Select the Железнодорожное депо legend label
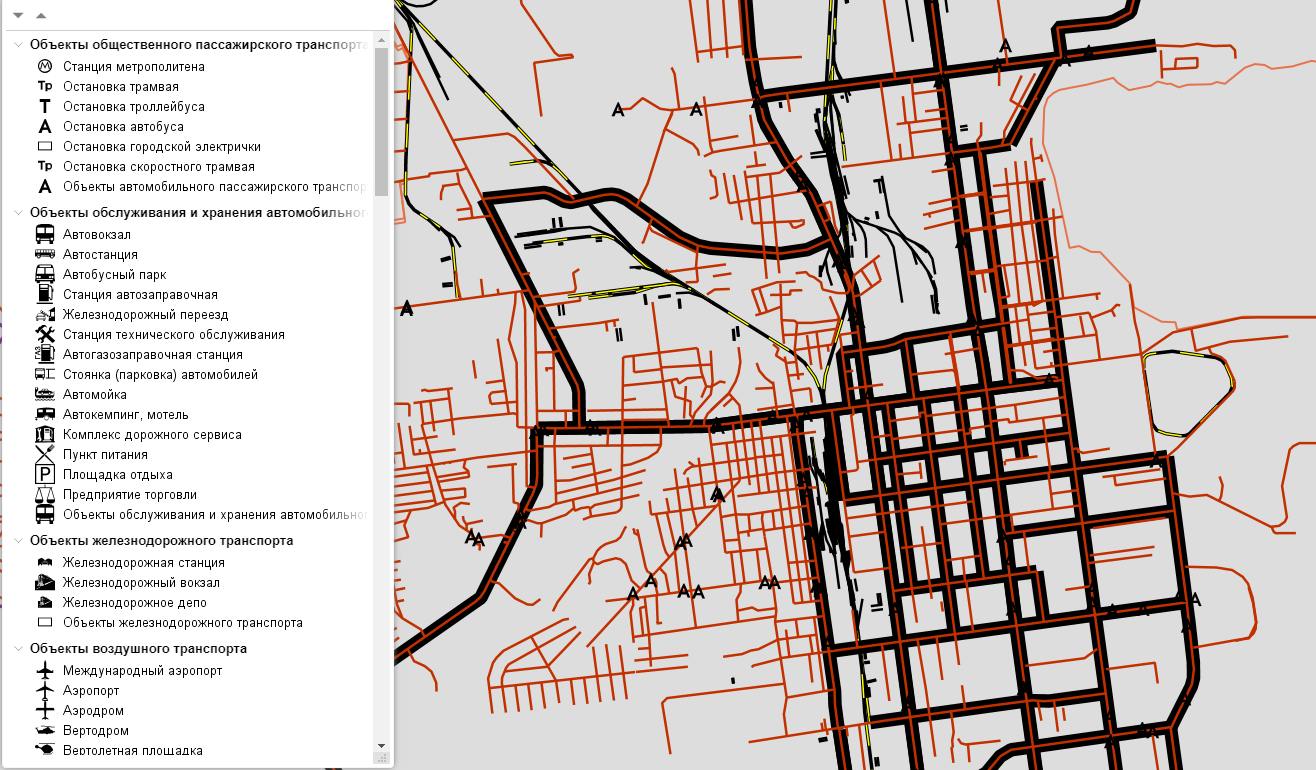Viewport: 1316px width, 770px height. (x=135, y=602)
